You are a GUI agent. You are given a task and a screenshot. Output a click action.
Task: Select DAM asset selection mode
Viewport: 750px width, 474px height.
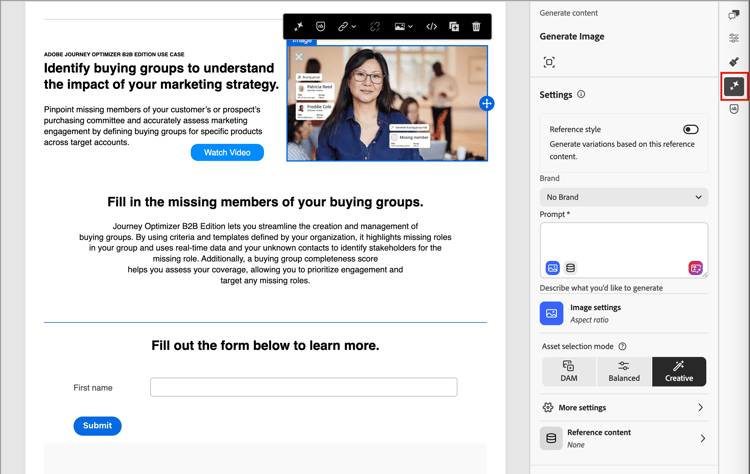pos(569,371)
